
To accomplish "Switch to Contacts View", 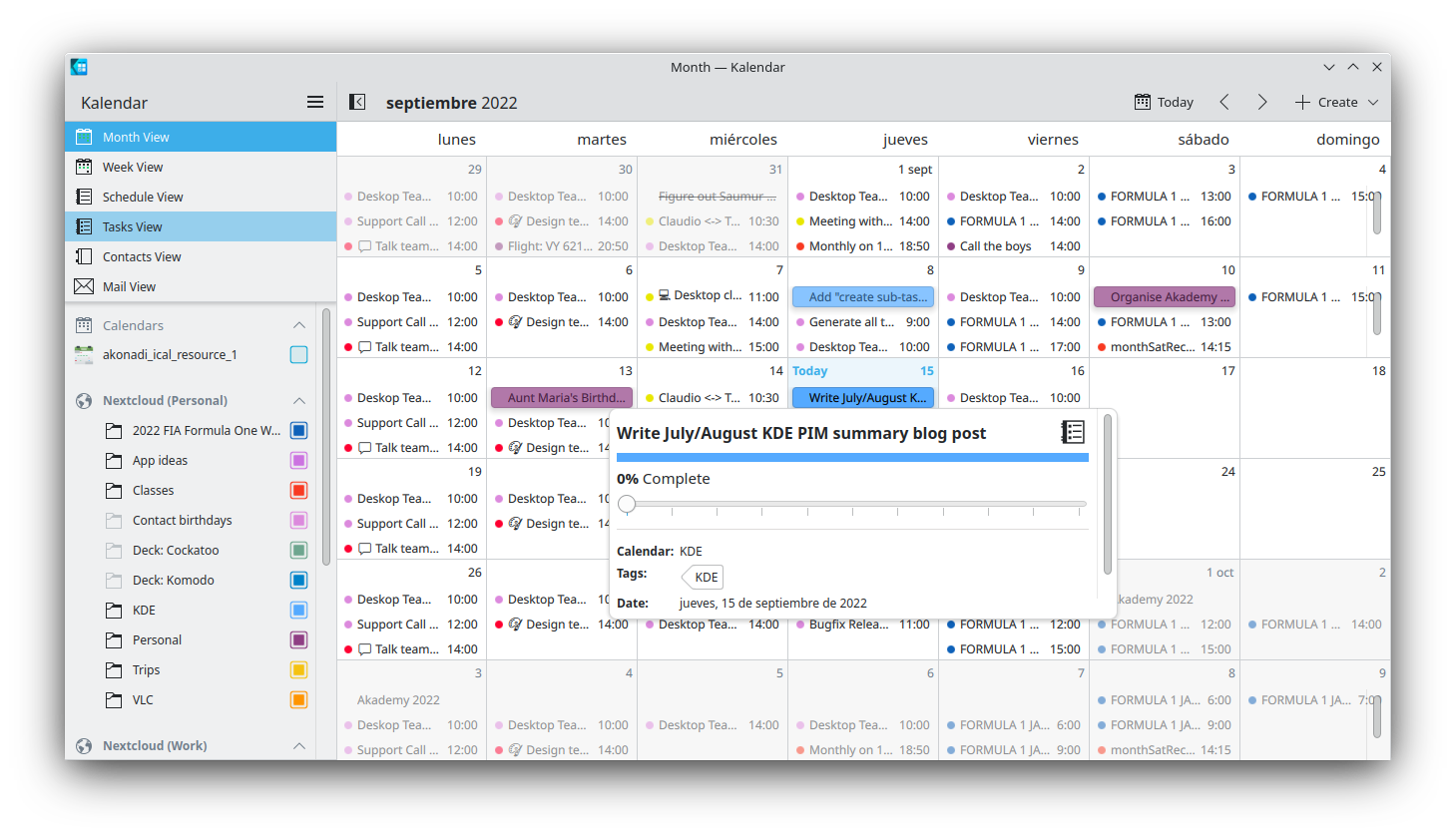I will (x=201, y=256).
